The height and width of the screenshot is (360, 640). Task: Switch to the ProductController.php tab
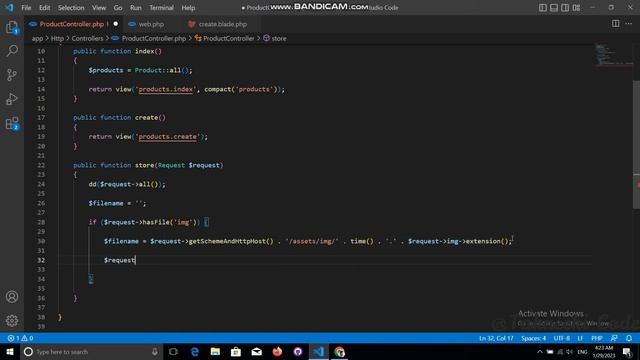click(x=71, y=24)
